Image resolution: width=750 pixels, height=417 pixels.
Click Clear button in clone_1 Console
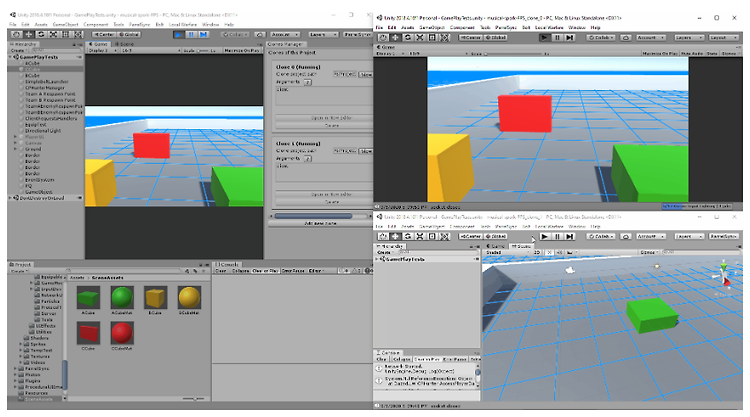[382, 359]
